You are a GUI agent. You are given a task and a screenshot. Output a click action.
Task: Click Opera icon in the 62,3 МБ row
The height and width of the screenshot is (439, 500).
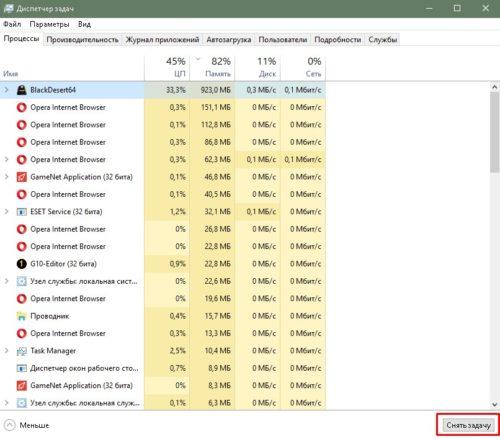[22, 159]
